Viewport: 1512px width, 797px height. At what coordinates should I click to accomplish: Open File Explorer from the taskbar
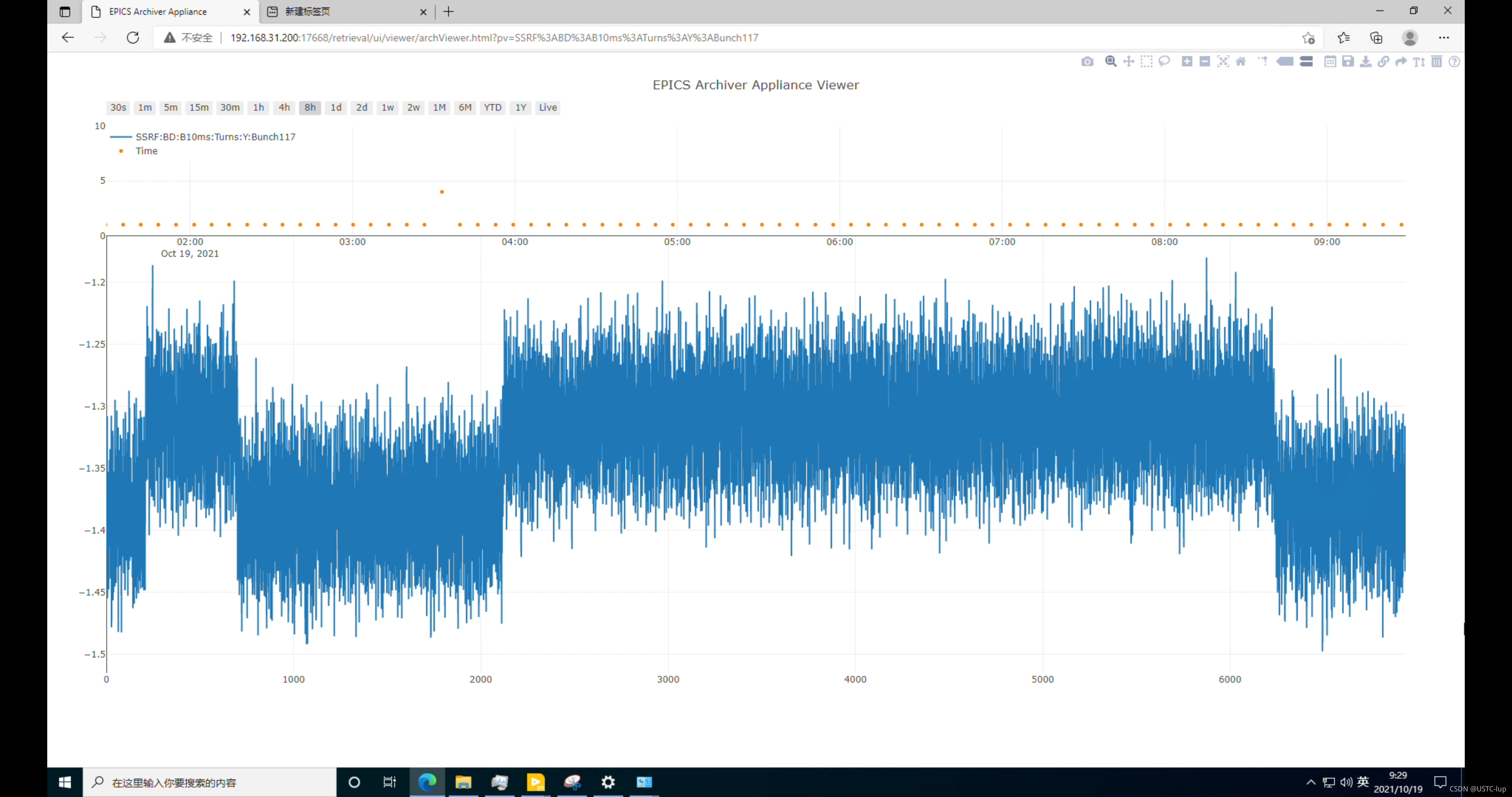pos(464,782)
